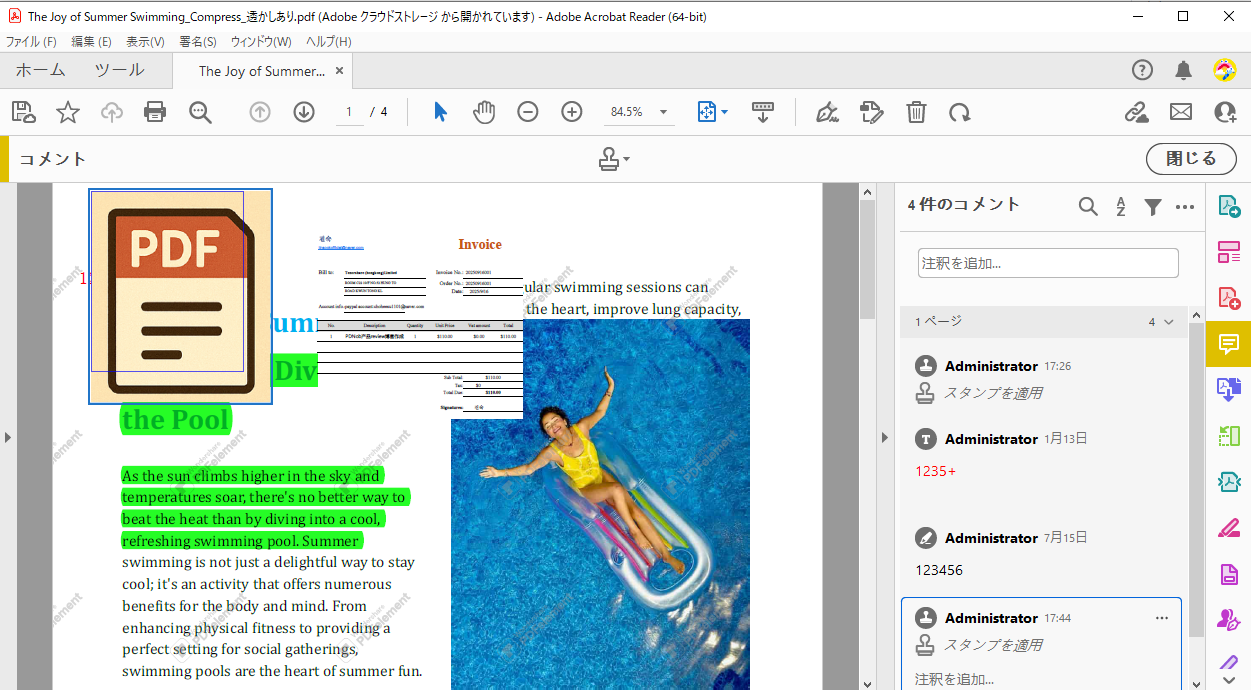Open options for 17:44 stamp comment
Viewport: 1251px width, 690px height.
1161,618
